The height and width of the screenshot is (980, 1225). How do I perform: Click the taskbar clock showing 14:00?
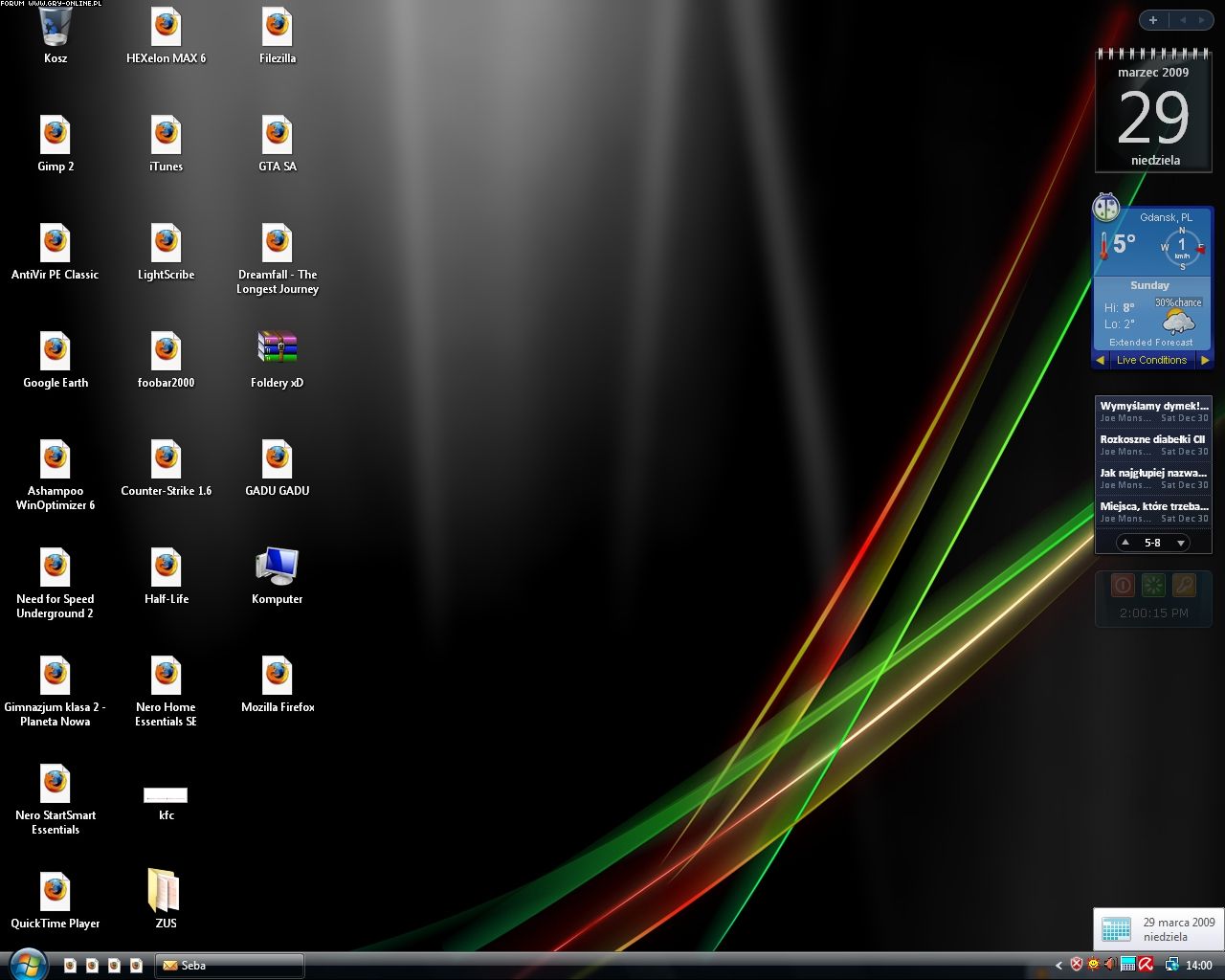tap(1199, 966)
